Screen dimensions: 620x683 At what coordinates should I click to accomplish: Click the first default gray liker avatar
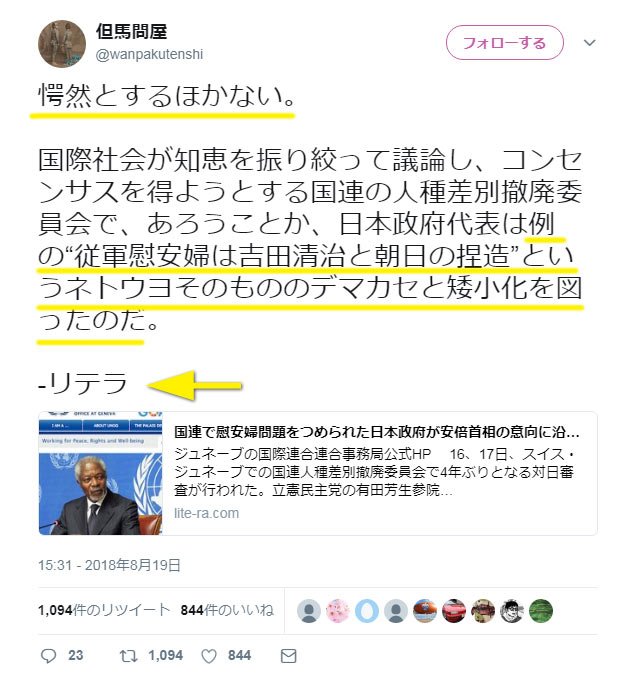click(309, 611)
